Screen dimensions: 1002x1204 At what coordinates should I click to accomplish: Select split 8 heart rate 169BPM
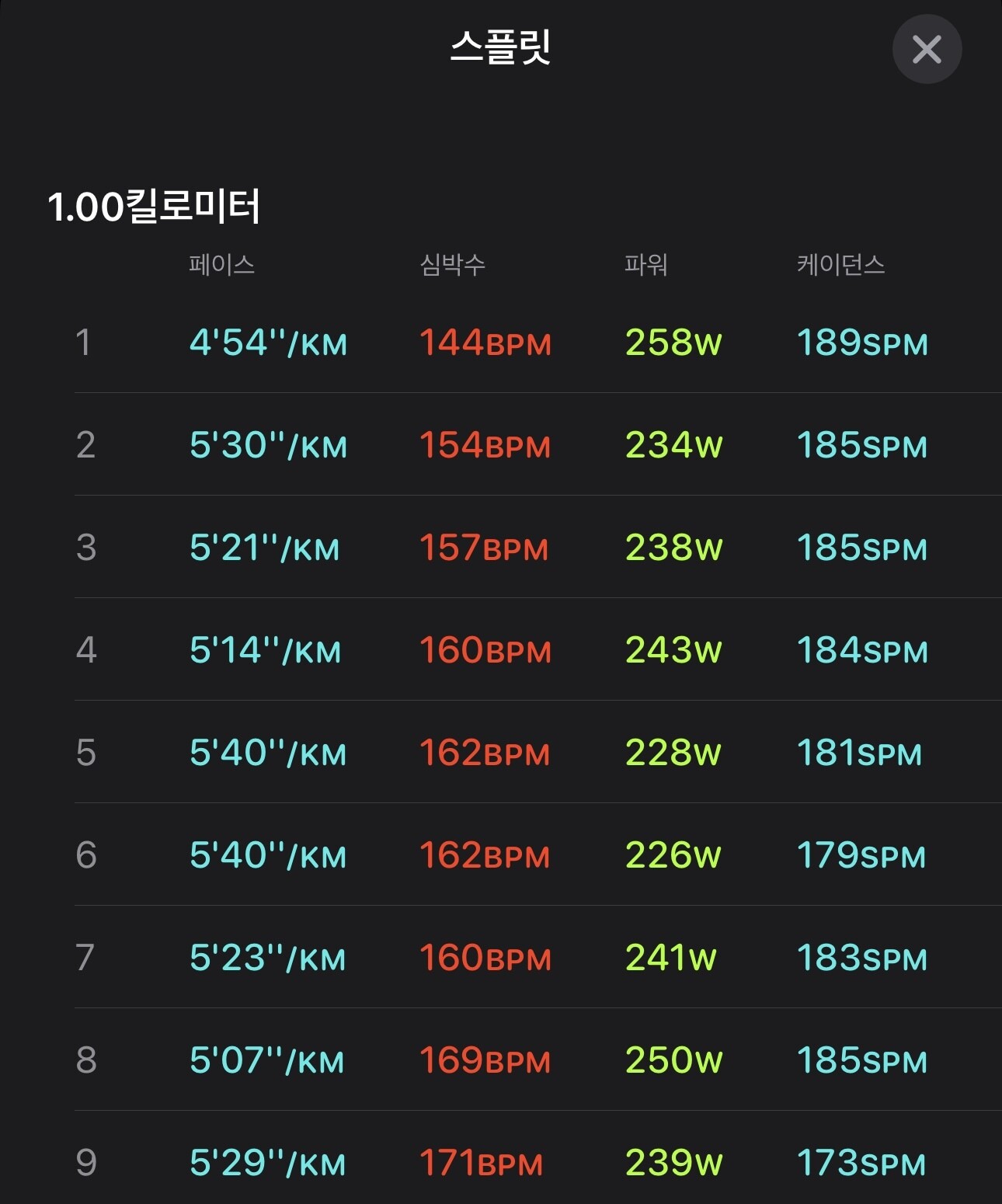pos(485,1060)
